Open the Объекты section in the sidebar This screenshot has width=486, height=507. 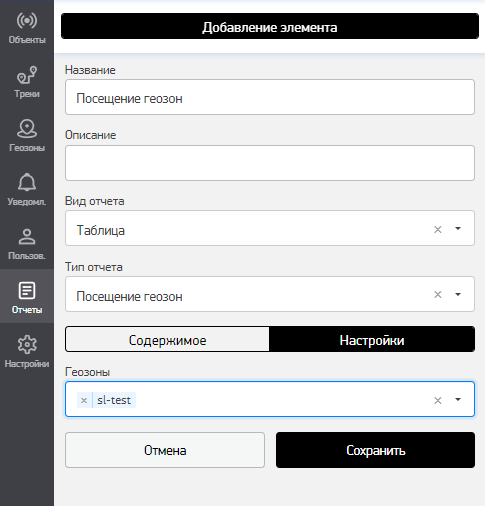[x=27, y=27]
